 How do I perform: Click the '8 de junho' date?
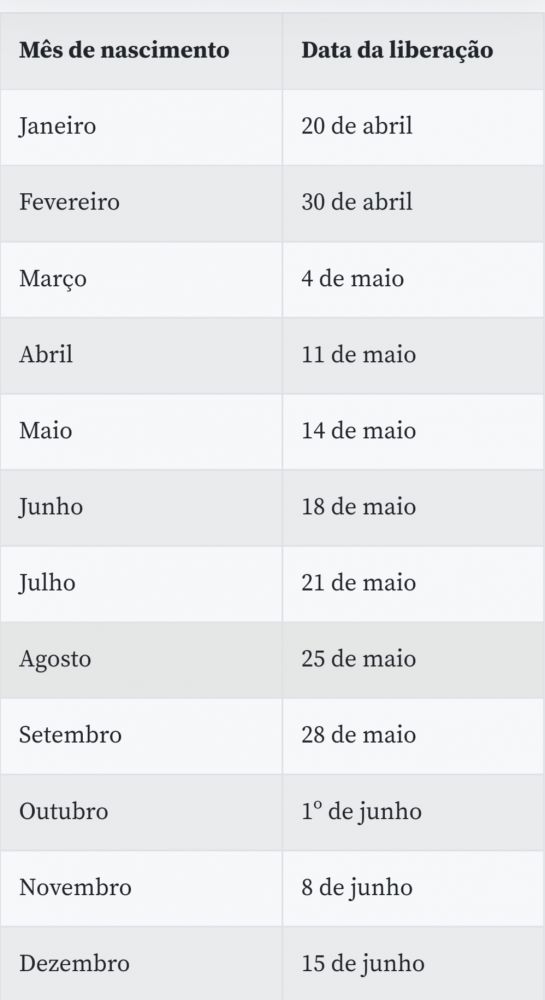[x=357, y=888]
